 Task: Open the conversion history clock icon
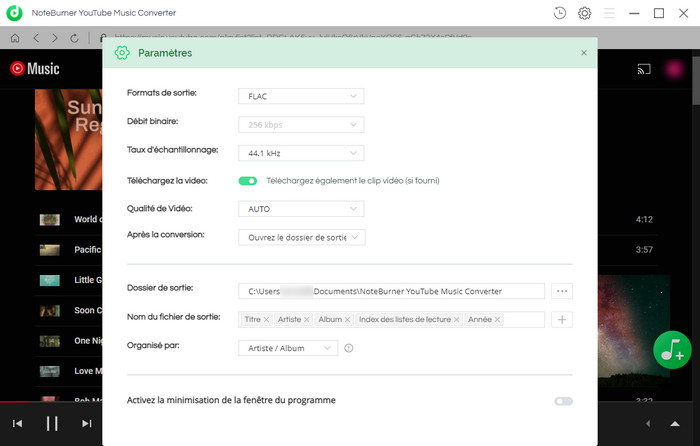(x=559, y=13)
